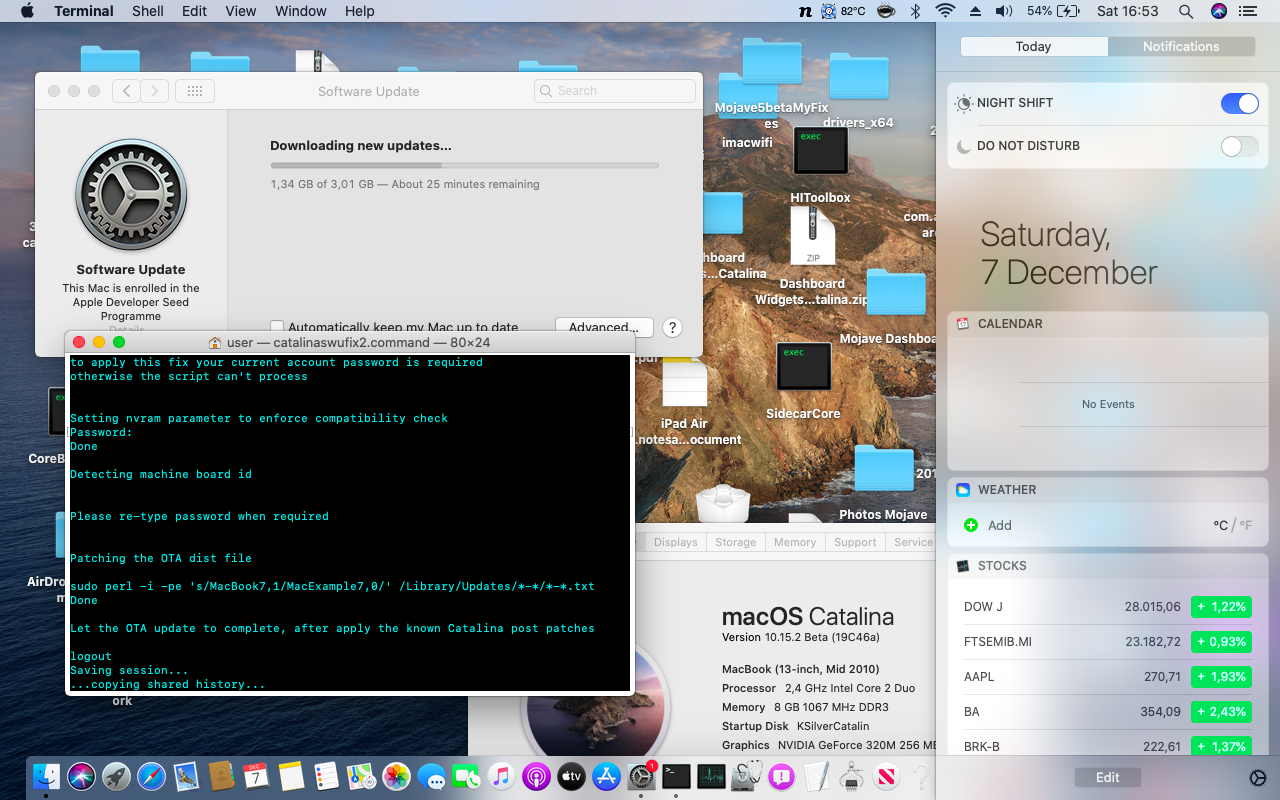
Task: Open Notes app in the Dock
Action: click(292, 776)
